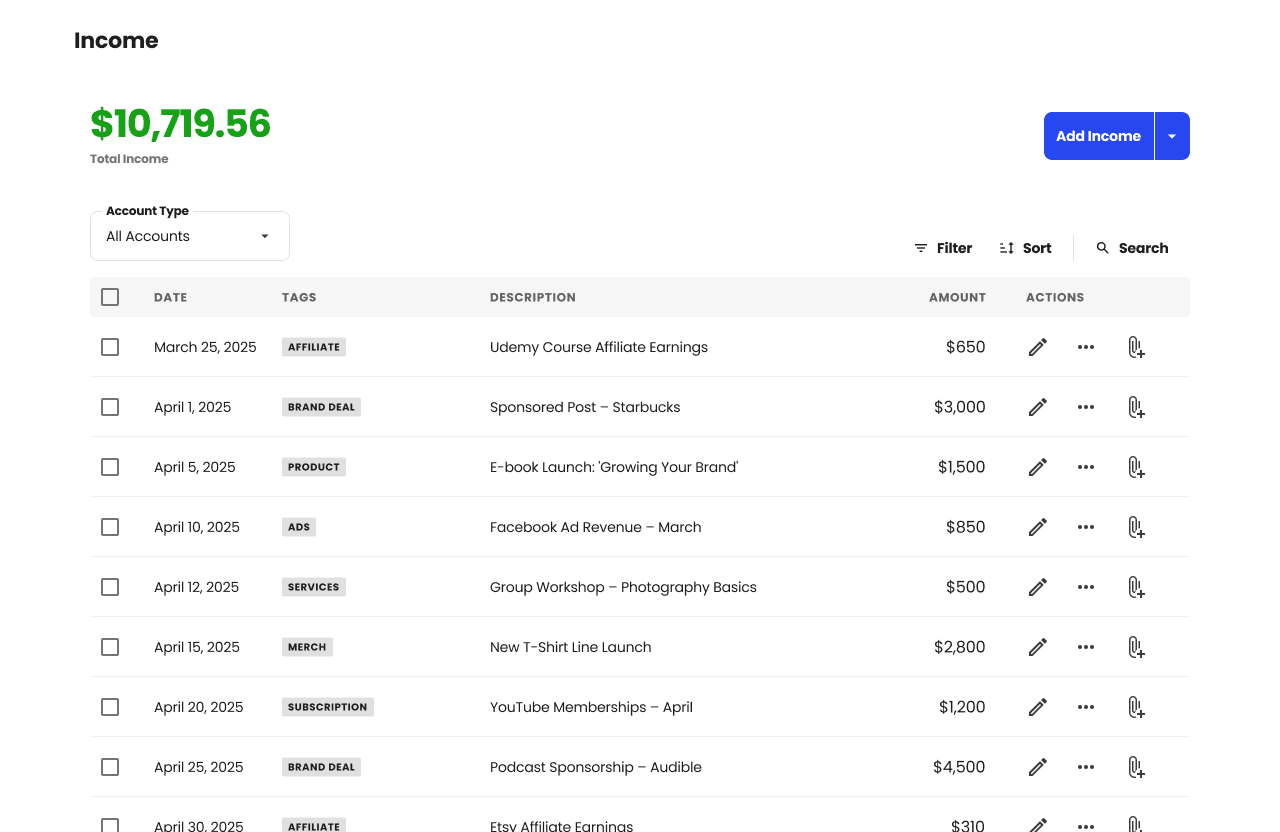Open the Sort options

(x=1024, y=247)
